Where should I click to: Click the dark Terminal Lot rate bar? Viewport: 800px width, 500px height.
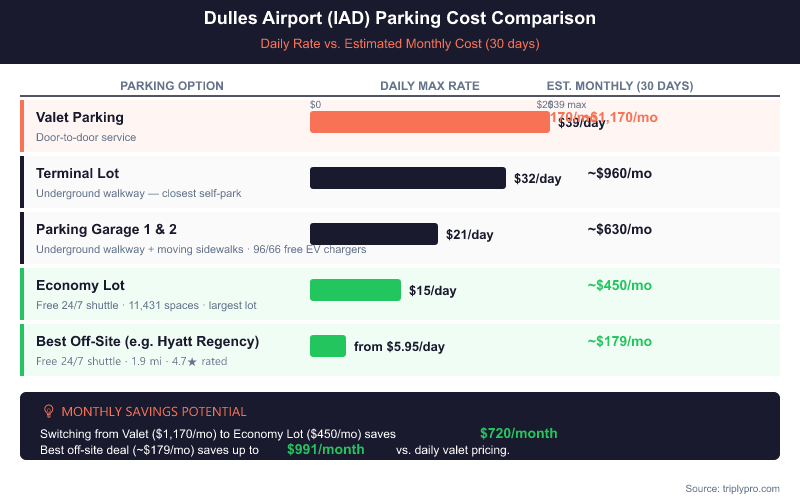[x=407, y=178]
